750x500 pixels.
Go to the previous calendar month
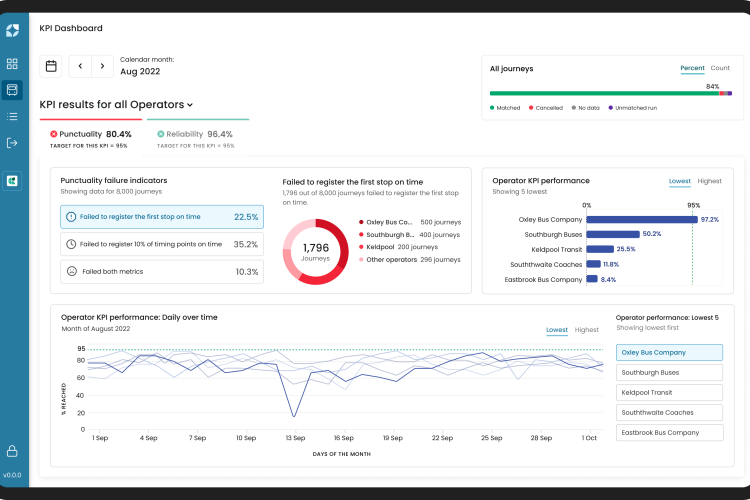pyautogui.click(x=80, y=66)
